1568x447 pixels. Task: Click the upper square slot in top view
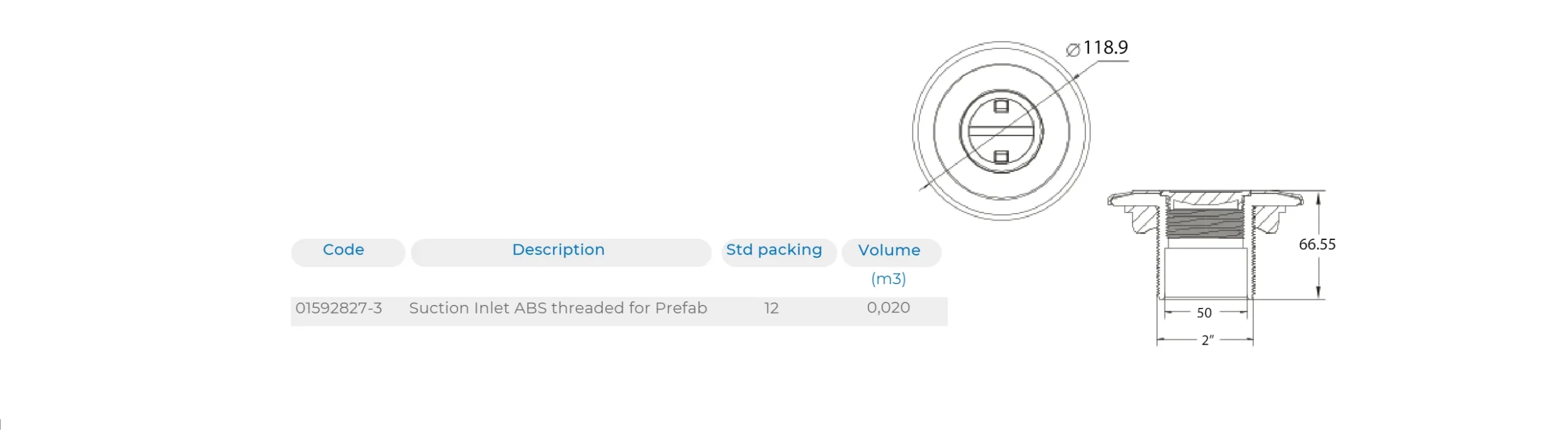tap(1001, 107)
